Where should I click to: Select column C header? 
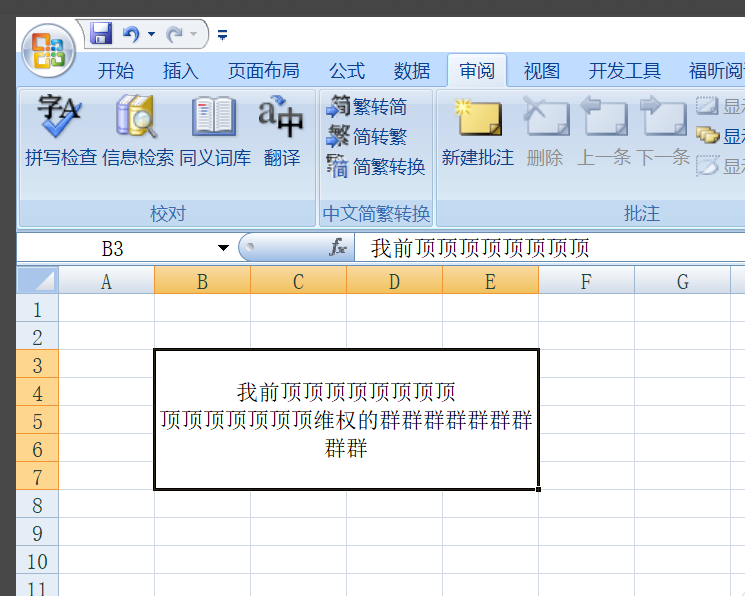tap(298, 280)
